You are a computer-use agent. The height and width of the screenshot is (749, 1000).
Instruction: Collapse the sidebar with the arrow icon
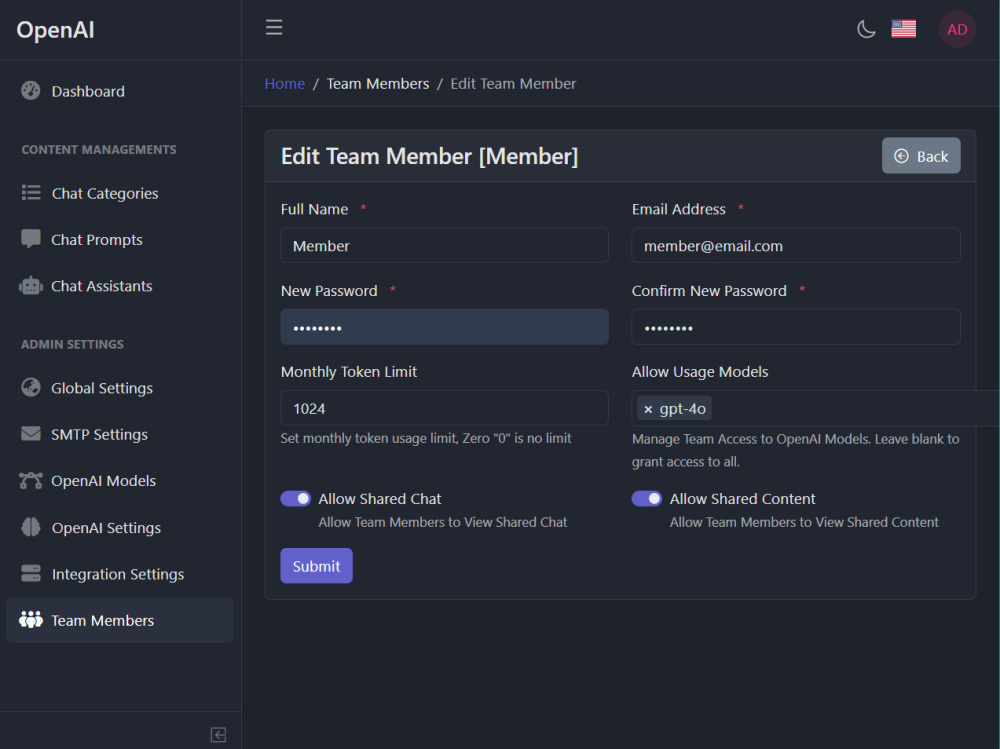218,734
